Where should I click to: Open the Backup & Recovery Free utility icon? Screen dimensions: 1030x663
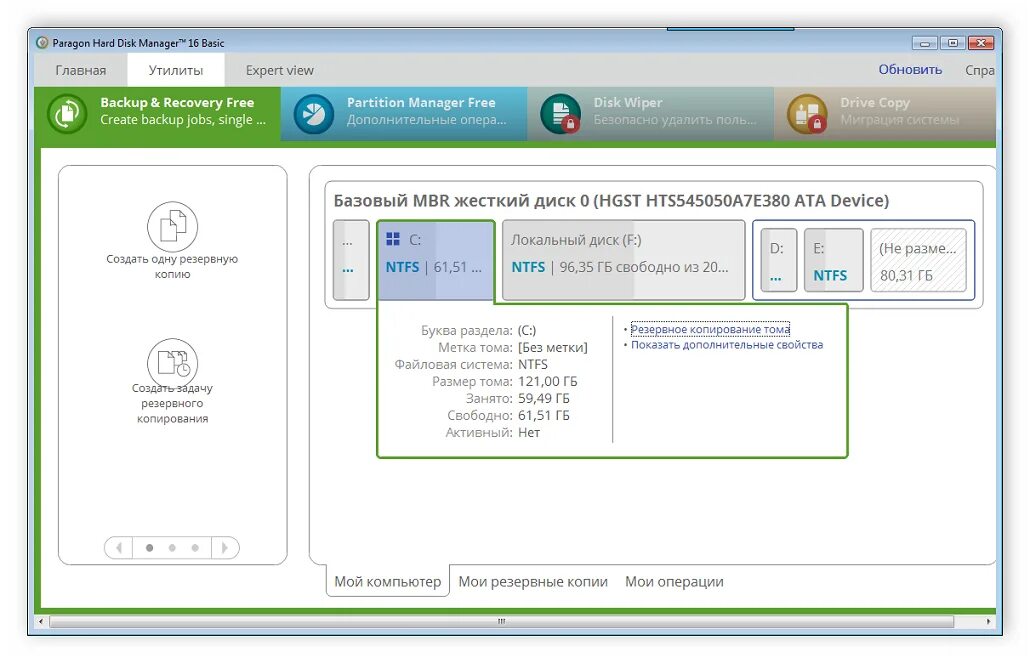click(x=67, y=114)
